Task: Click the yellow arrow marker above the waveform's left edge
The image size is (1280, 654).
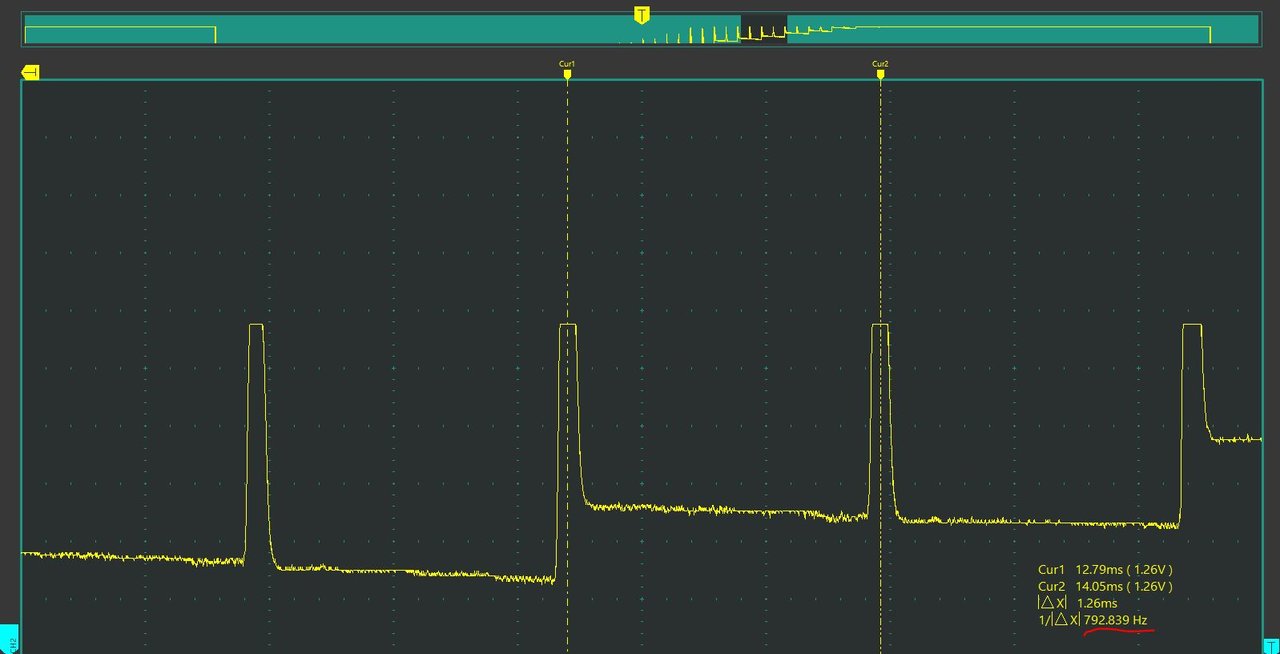Action: tap(30, 72)
